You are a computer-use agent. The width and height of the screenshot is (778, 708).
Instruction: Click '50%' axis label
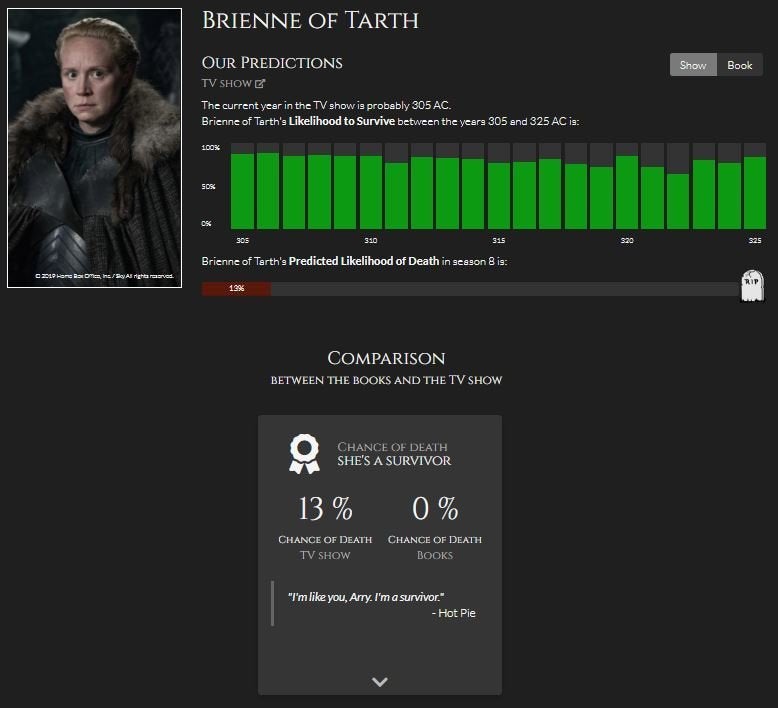click(x=208, y=187)
